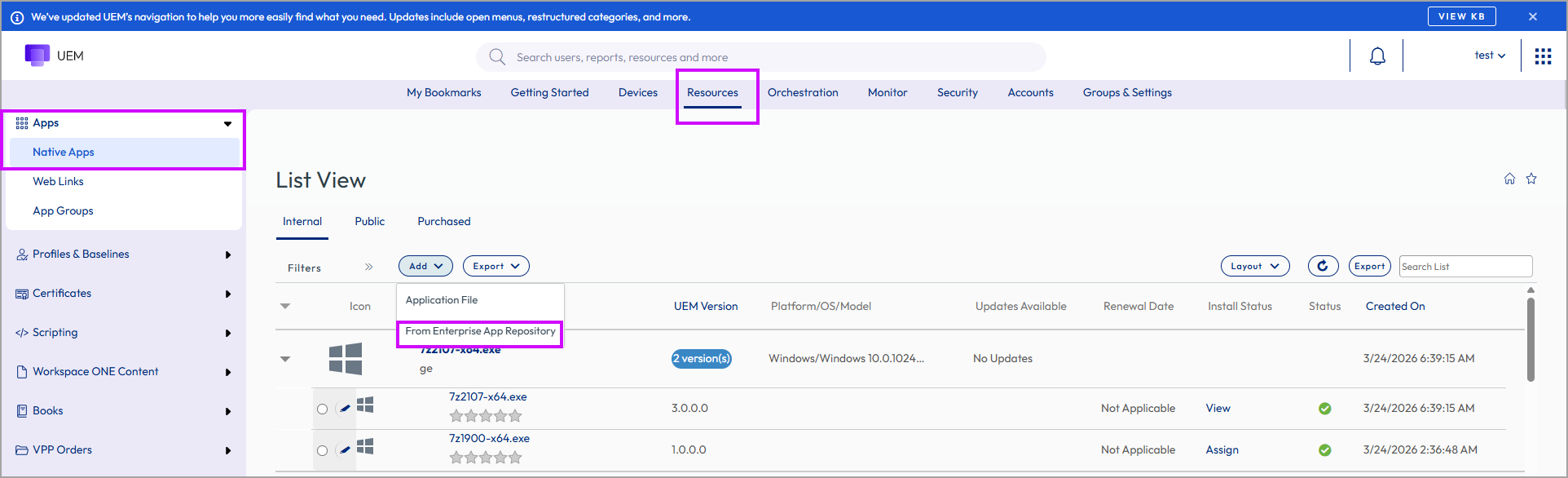The image size is (1568, 478).
Task: Expand VPP Orders section arrow
Action: (228, 450)
